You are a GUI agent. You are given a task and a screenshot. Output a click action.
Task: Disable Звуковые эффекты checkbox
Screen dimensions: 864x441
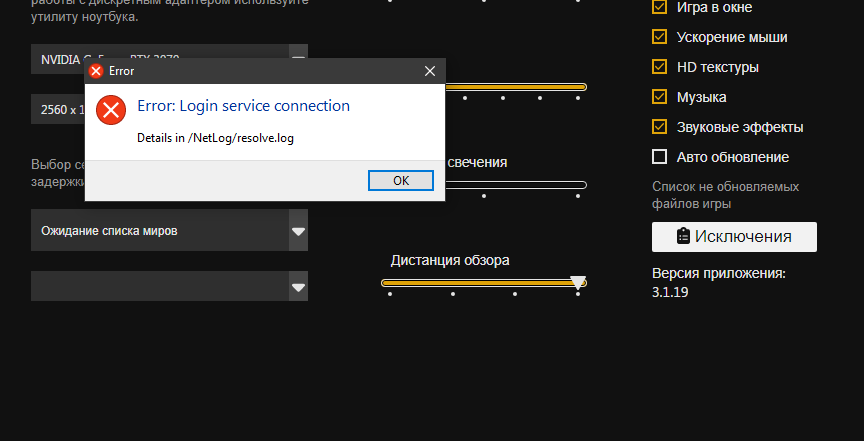point(659,127)
